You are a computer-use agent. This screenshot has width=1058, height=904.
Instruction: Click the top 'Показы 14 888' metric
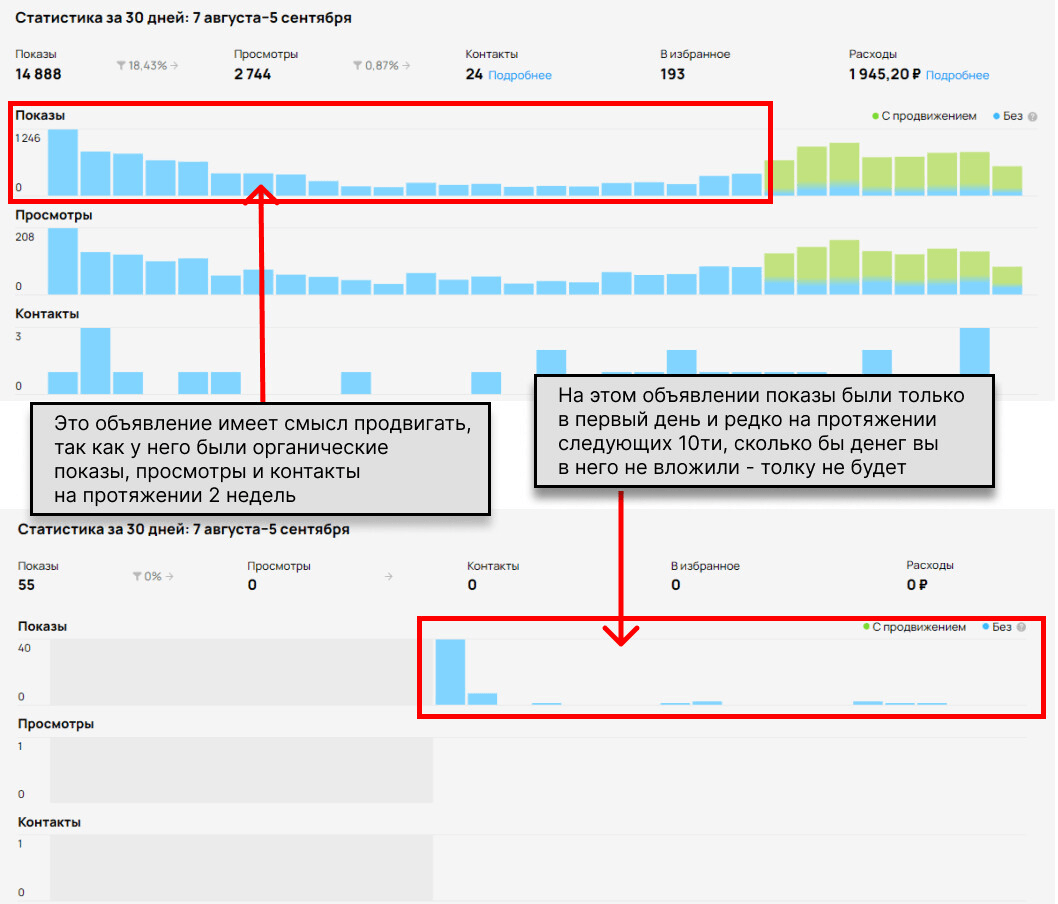point(38,65)
